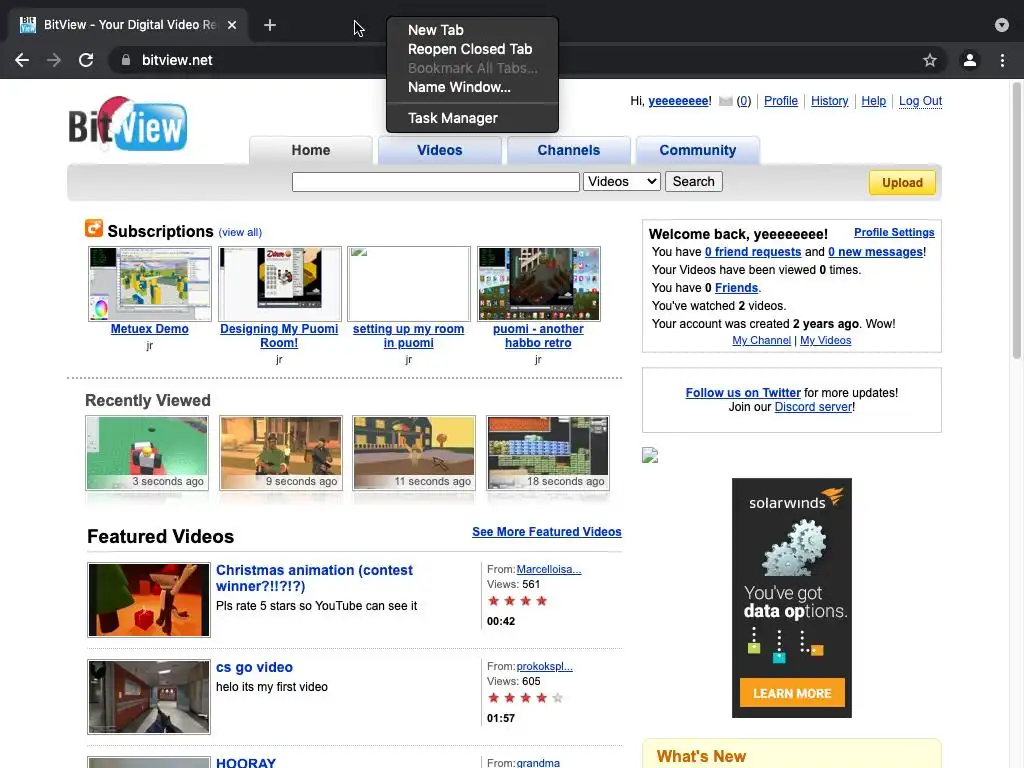Reload the page with refresh icon

tap(86, 60)
